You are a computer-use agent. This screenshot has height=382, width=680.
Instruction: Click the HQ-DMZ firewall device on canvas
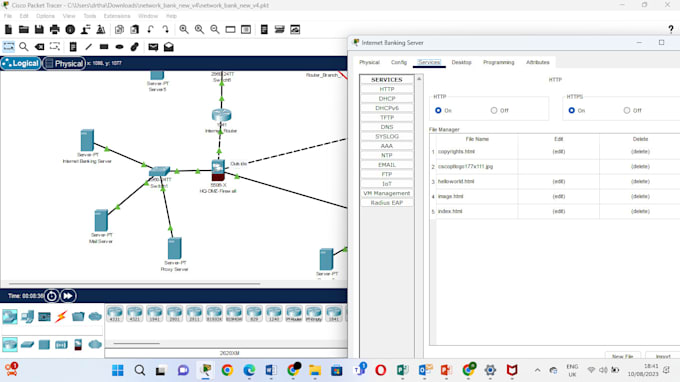(218, 170)
